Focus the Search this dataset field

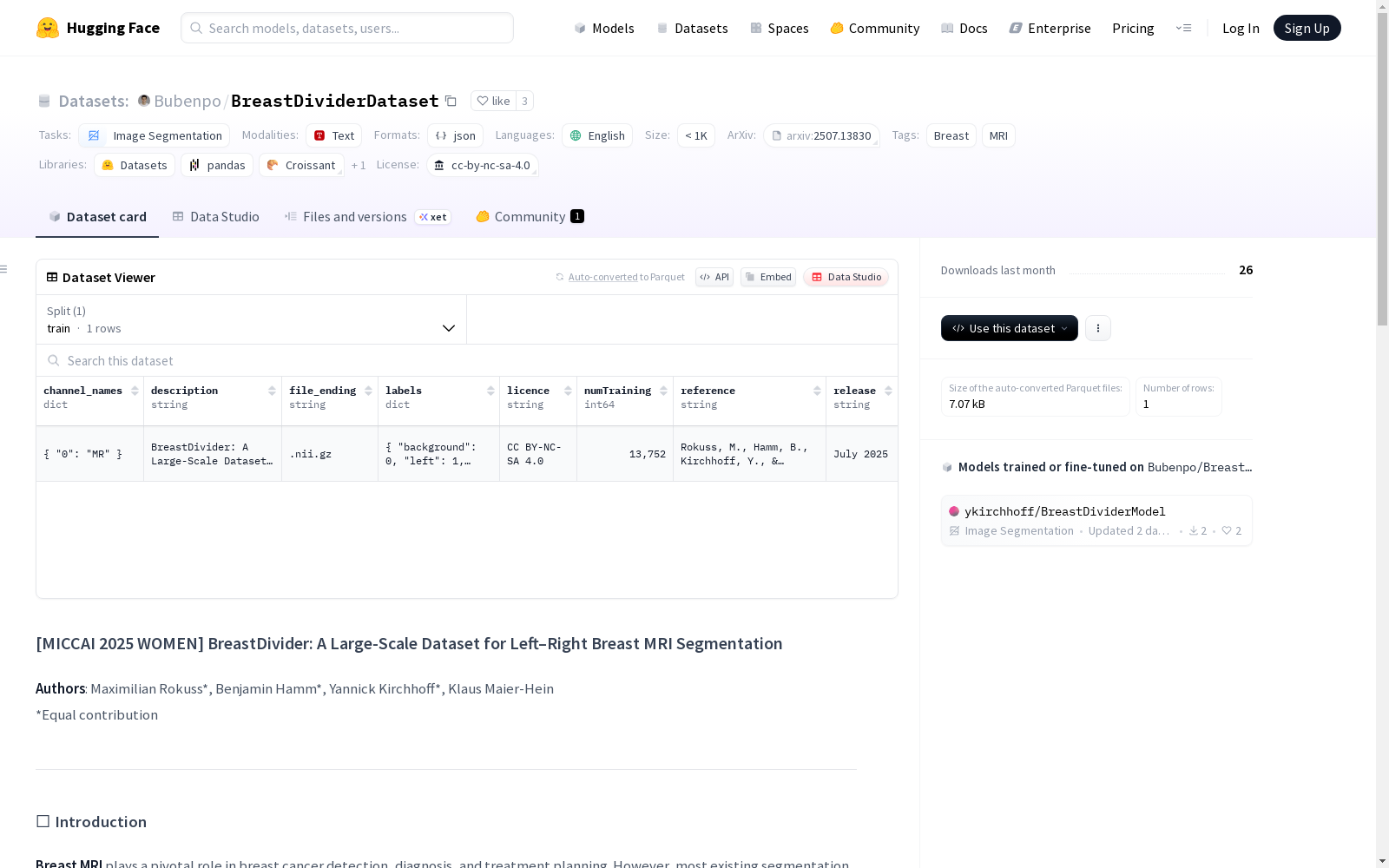tap(467, 360)
